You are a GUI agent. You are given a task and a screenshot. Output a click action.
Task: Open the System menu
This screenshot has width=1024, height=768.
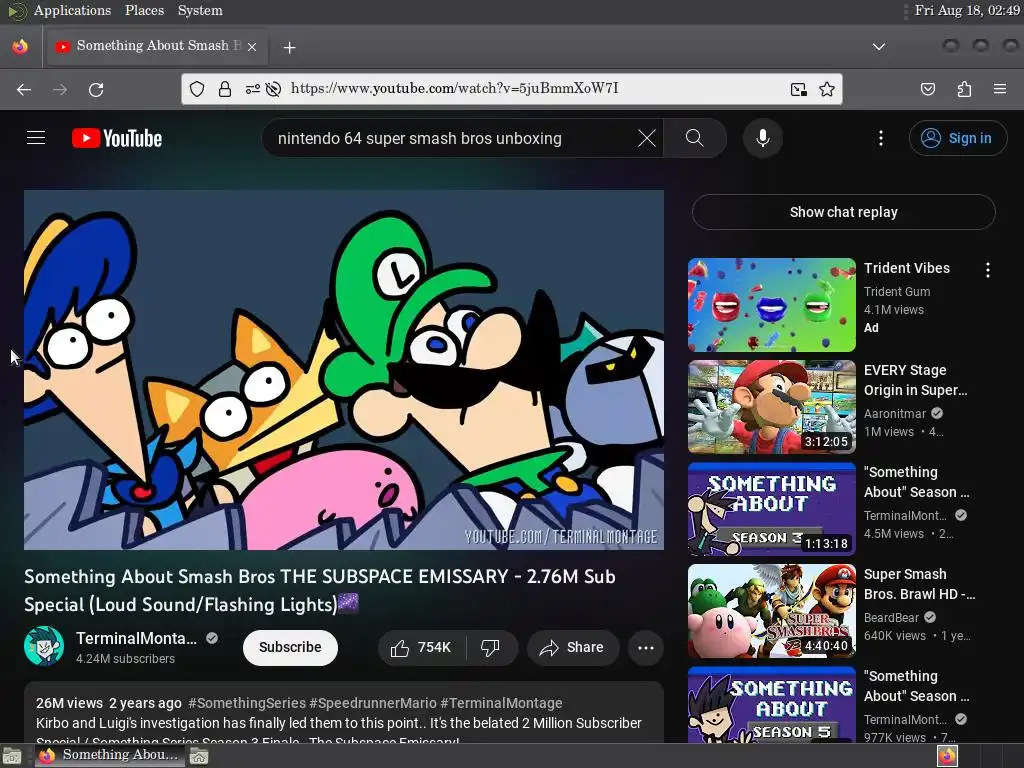pyautogui.click(x=200, y=10)
